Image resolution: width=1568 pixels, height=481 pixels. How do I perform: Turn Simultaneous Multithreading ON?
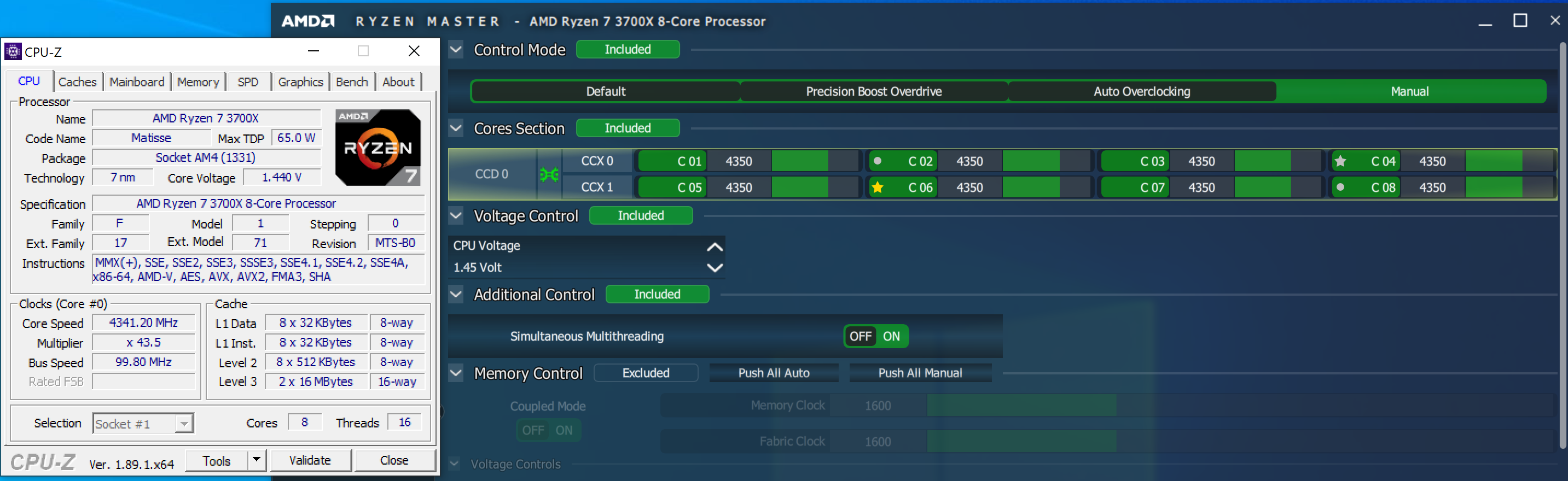click(891, 336)
